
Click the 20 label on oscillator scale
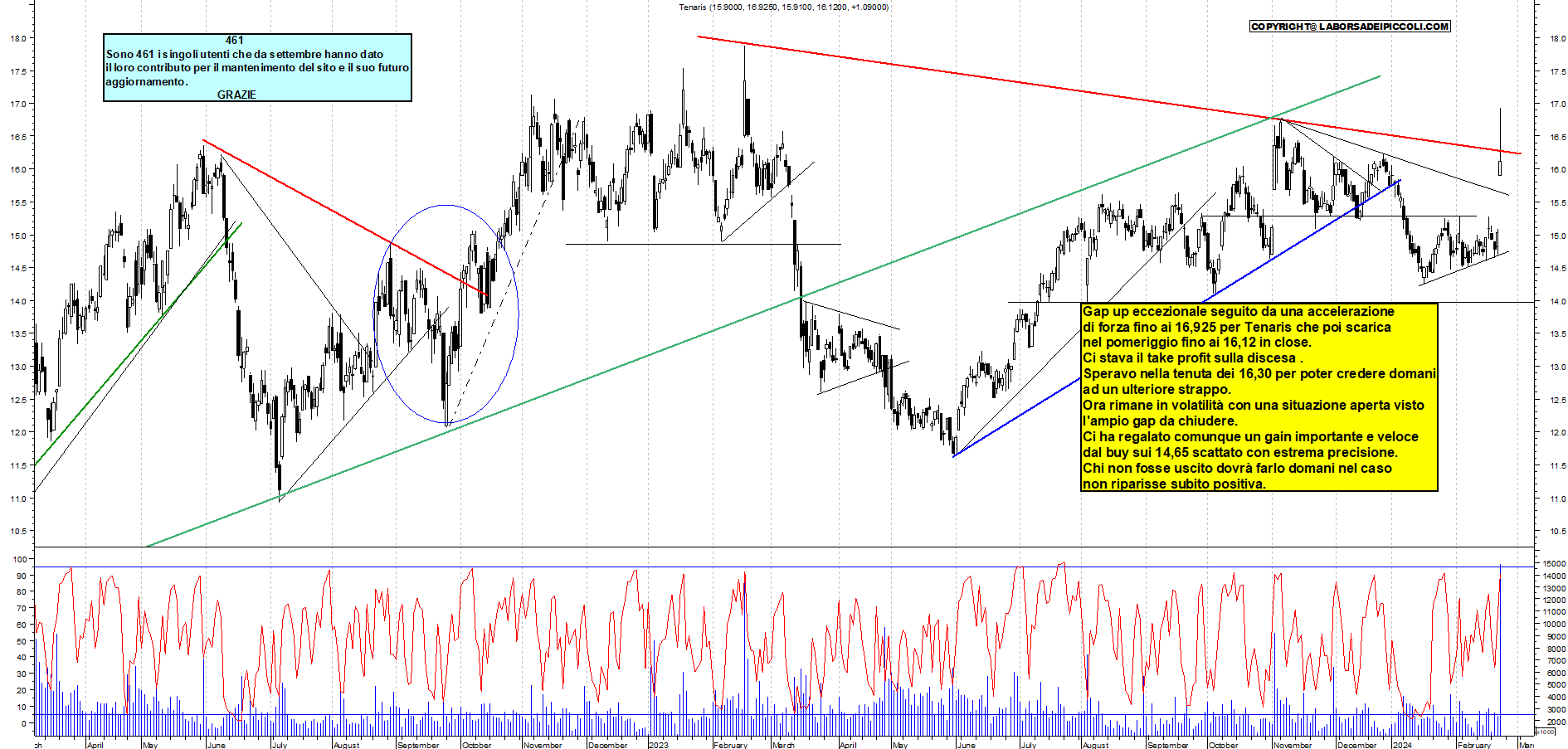(x=22, y=690)
